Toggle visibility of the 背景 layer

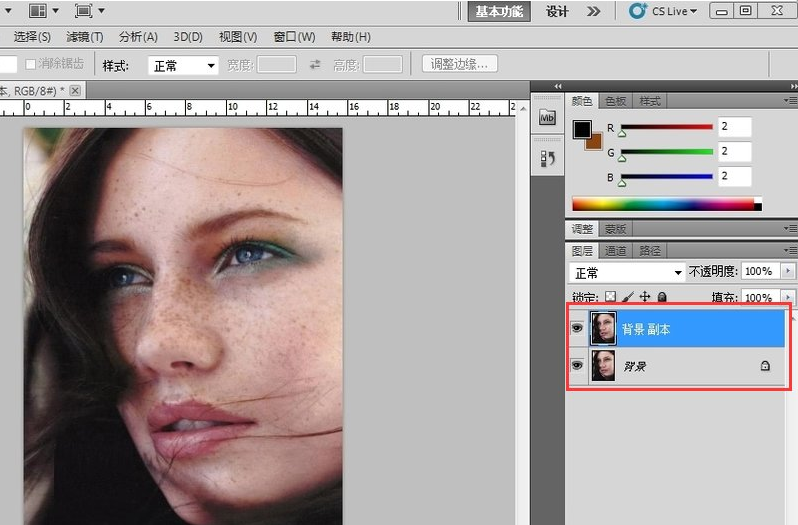577,366
